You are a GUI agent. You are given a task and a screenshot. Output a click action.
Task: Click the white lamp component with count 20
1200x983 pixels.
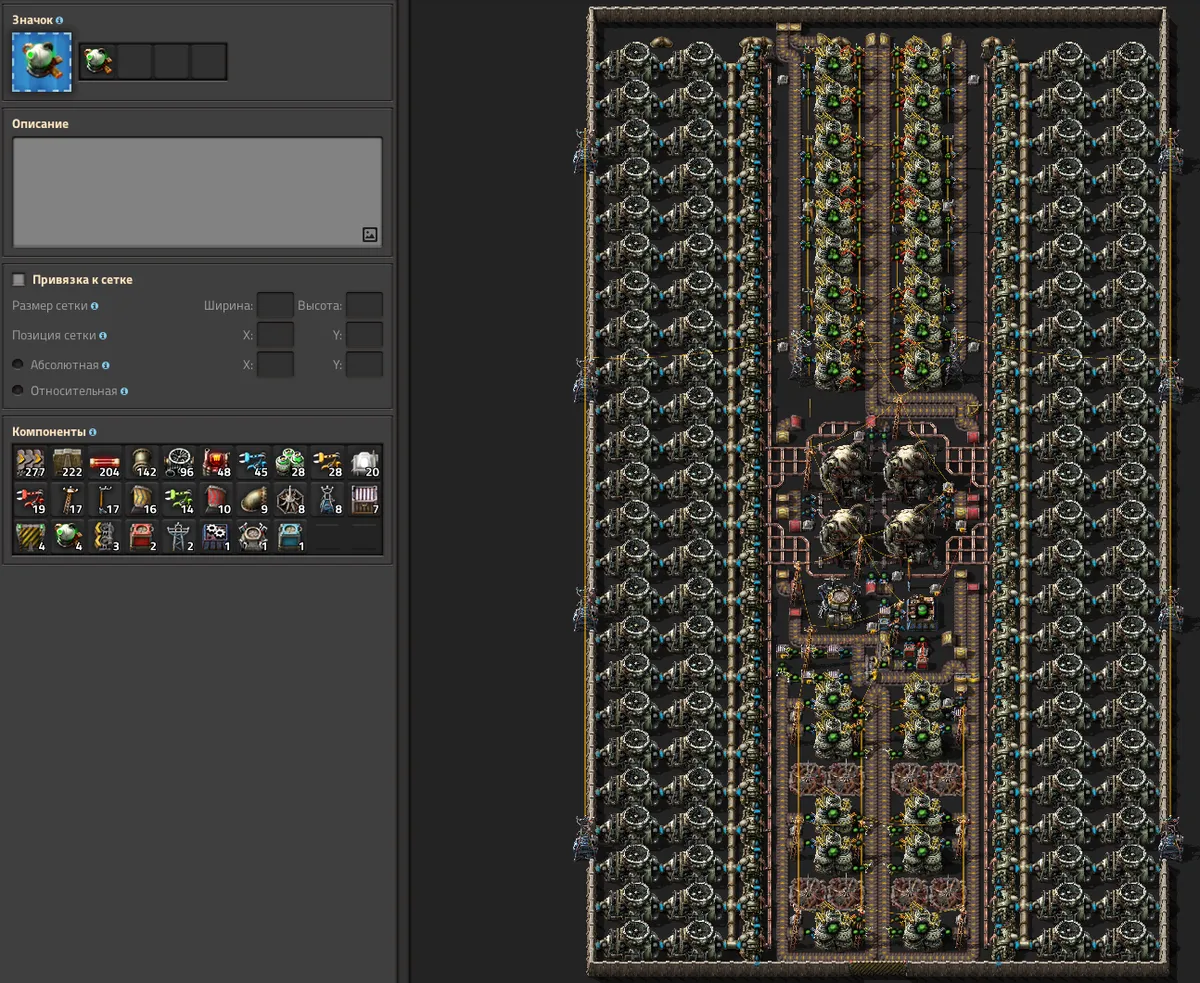pyautogui.click(x=364, y=463)
